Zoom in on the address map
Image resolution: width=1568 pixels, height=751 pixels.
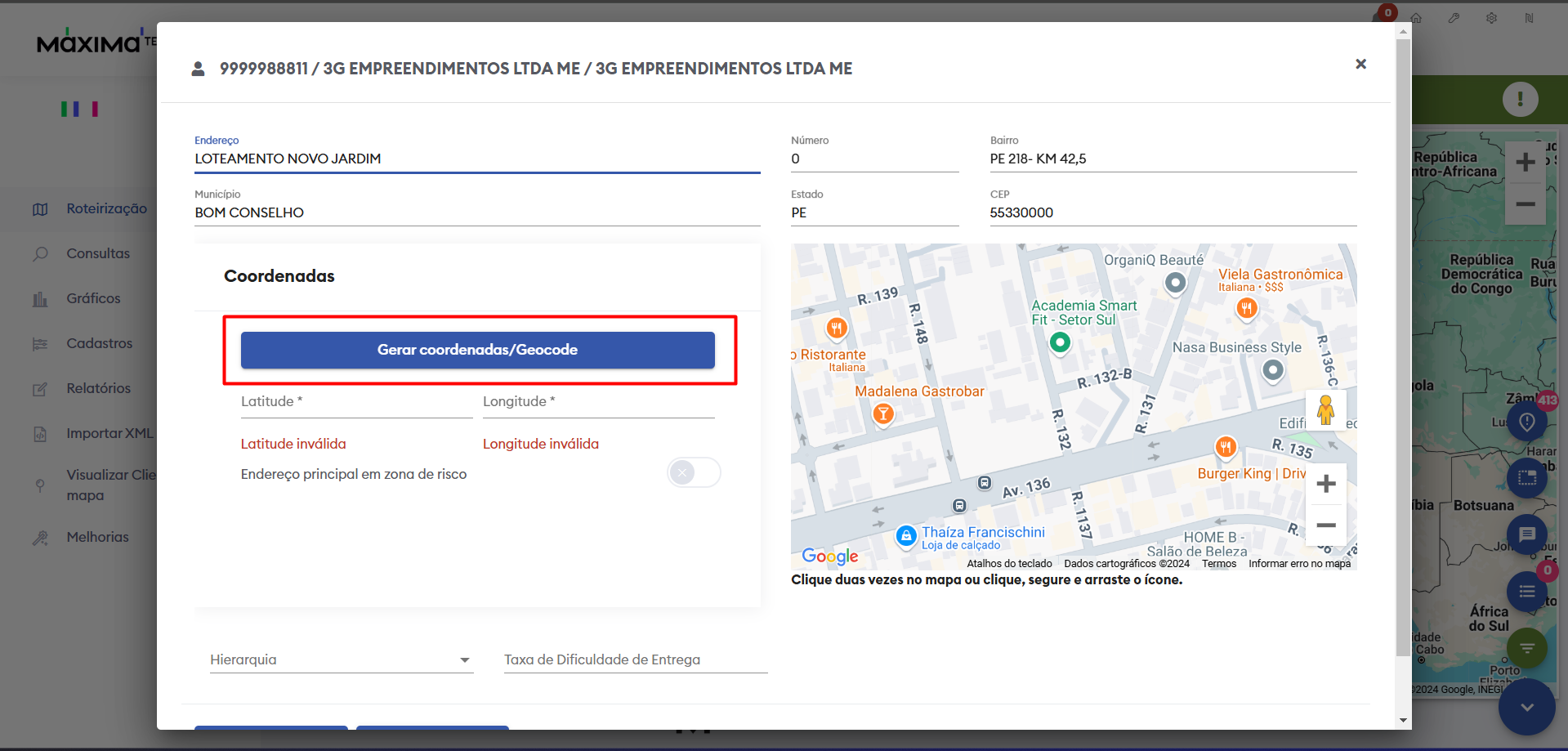[x=1325, y=484]
